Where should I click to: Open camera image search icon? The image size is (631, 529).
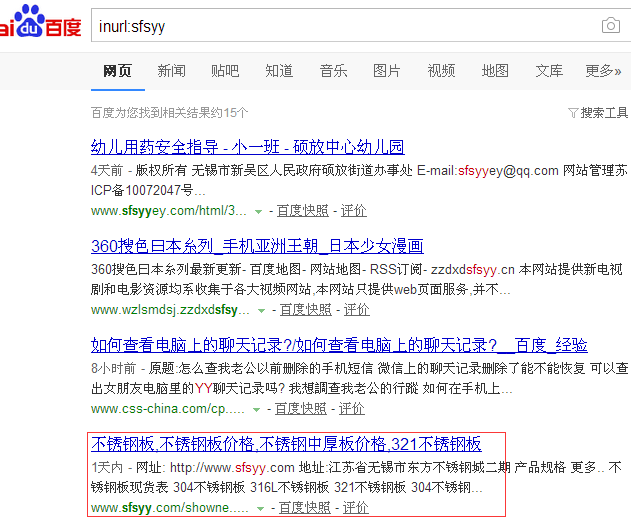(x=610, y=25)
